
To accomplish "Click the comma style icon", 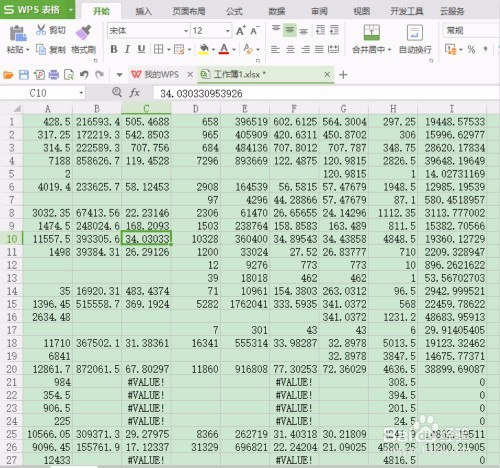I will pyautogui.click(x=485, y=50).
